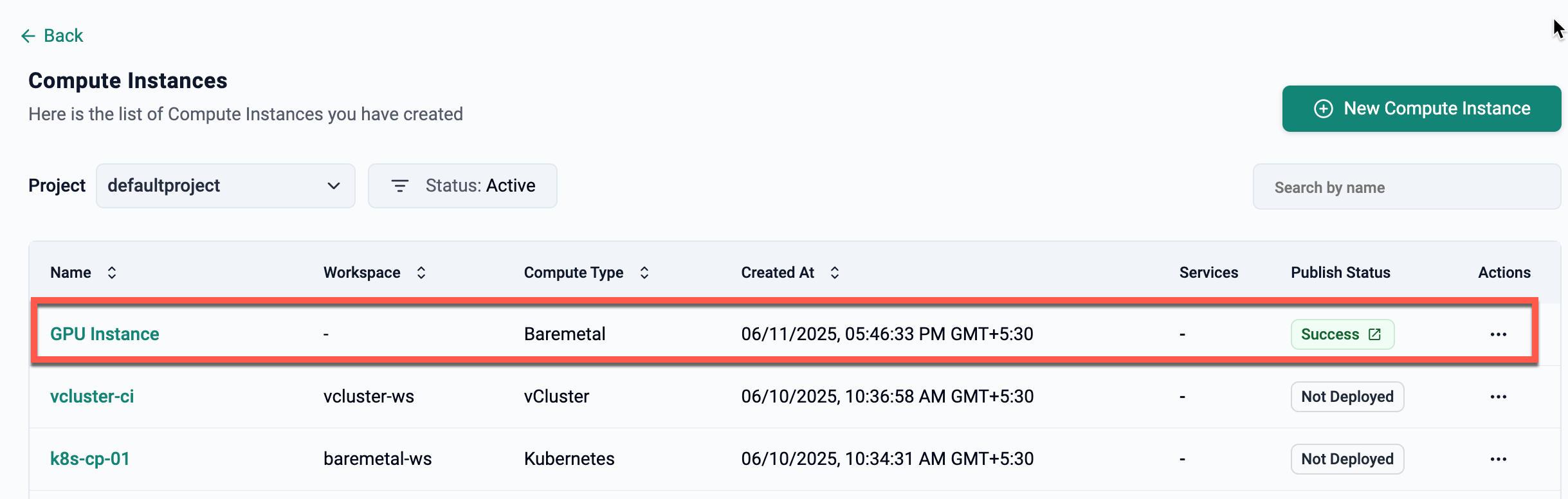Click Not Deployed badge for vcluster-ci
Image resolution: width=1568 pixels, height=499 pixels.
click(x=1347, y=397)
